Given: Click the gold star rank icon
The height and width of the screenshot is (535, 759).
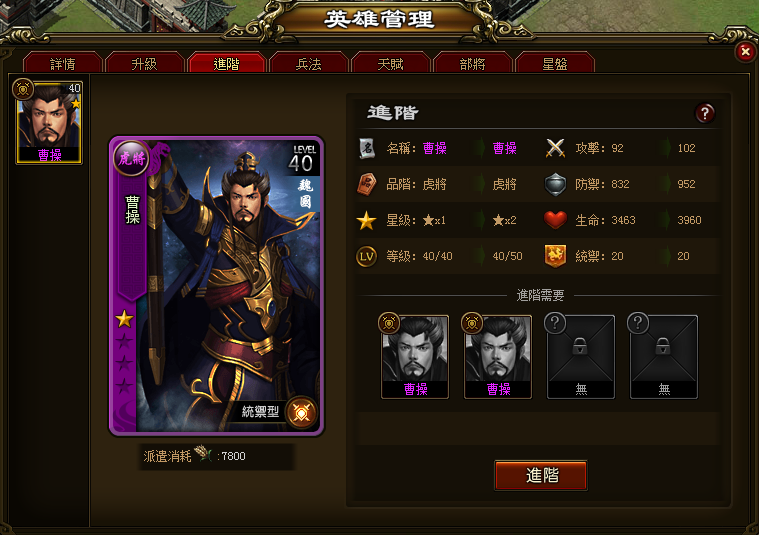Looking at the screenshot, I should point(366,220).
